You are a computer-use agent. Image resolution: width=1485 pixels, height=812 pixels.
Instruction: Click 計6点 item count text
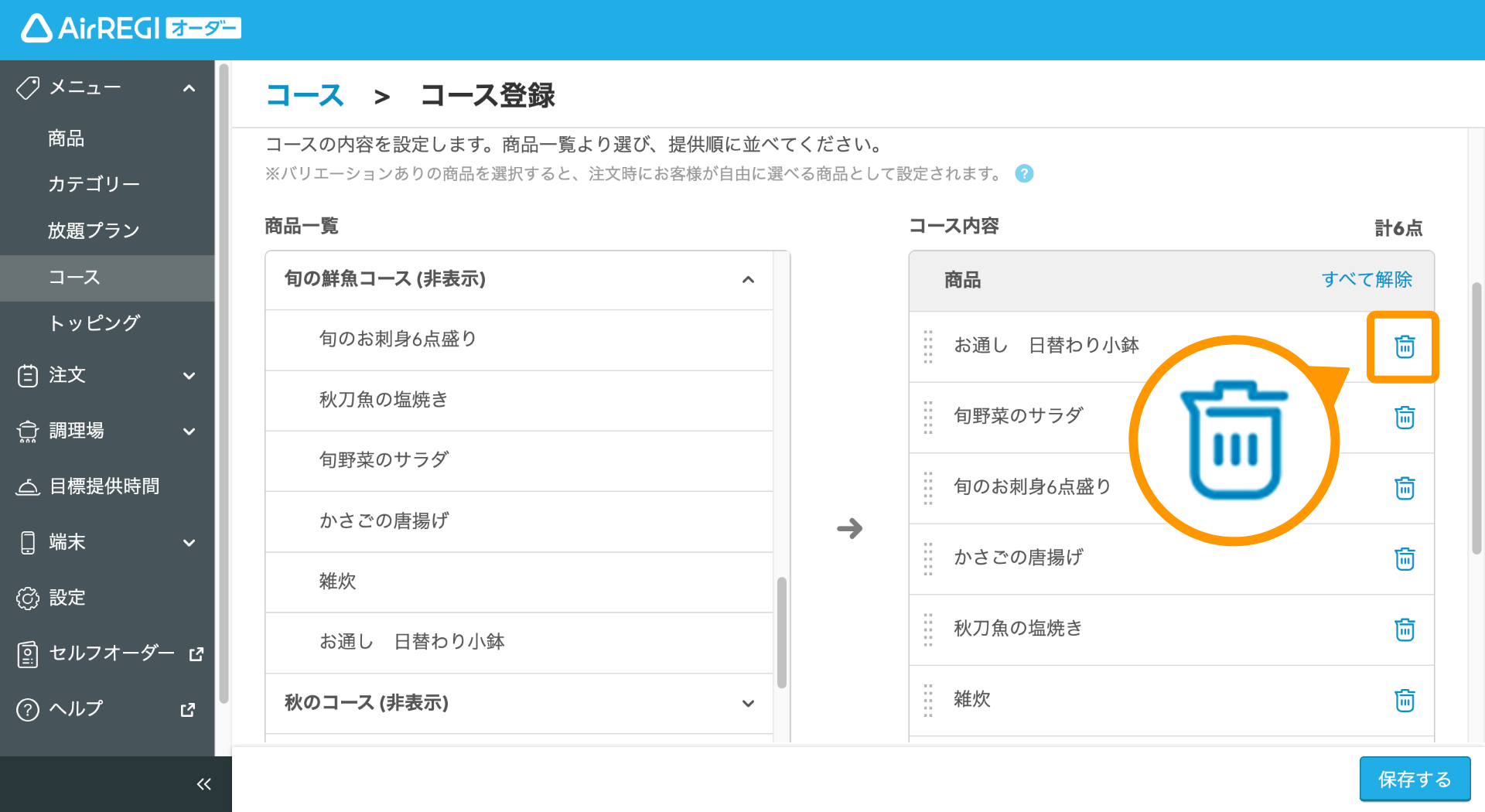click(1398, 228)
